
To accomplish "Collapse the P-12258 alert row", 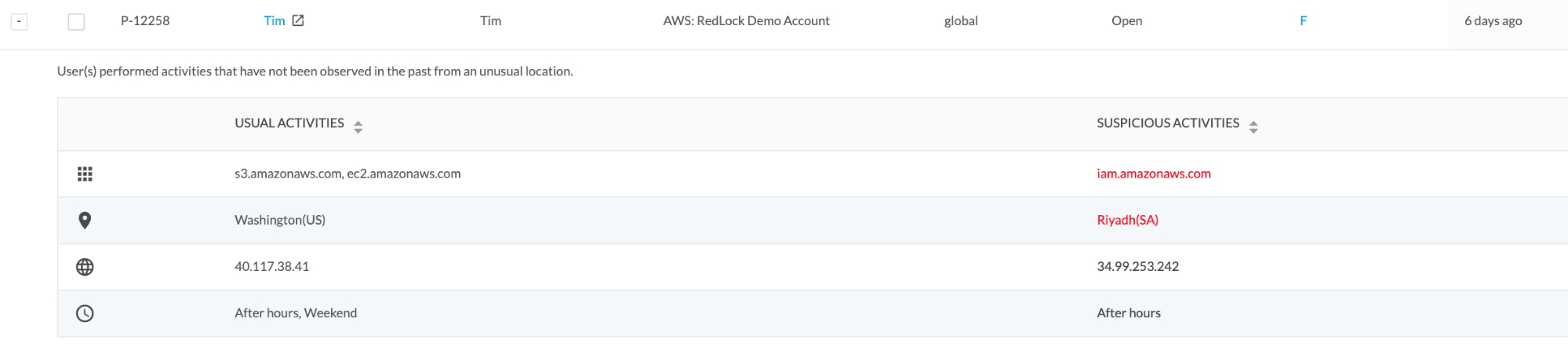I will pos(19,21).
